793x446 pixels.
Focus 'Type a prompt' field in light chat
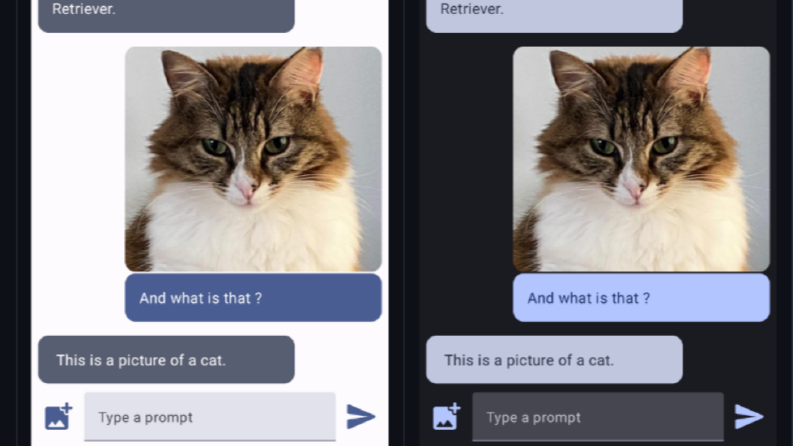210,417
